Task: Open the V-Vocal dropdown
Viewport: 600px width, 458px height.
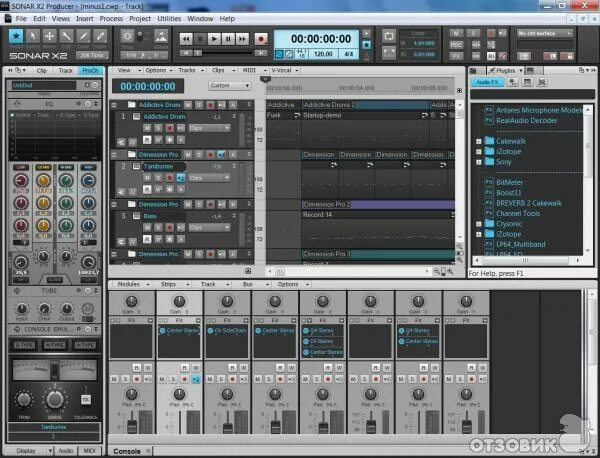Action: click(285, 70)
